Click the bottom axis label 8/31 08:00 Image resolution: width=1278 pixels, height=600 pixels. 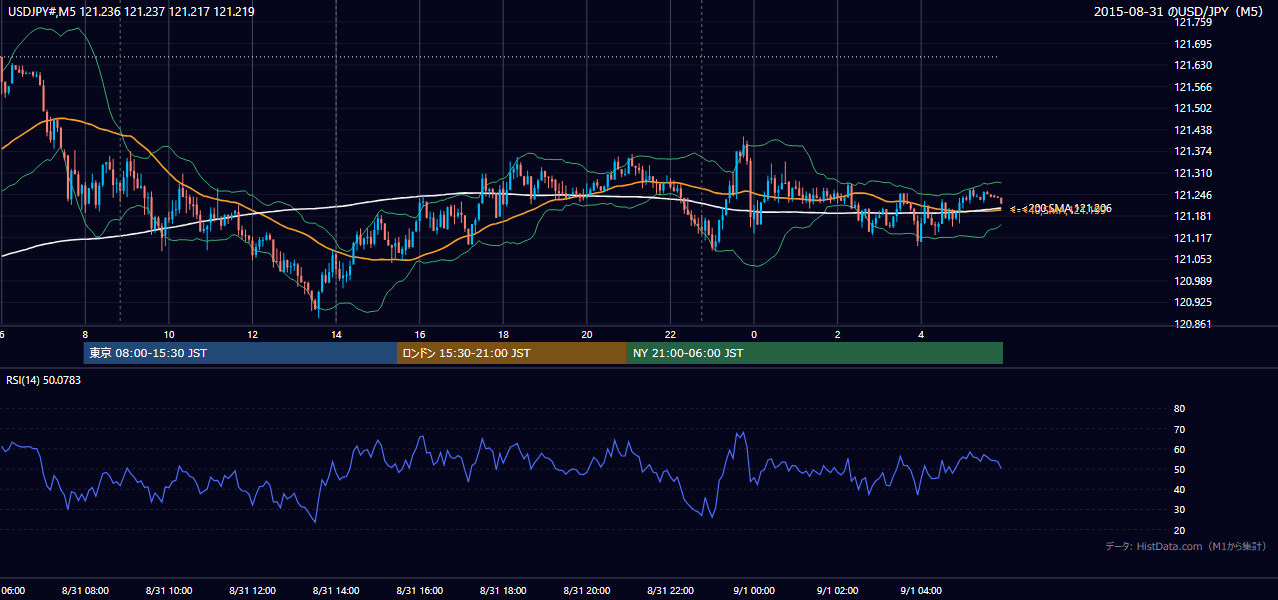(85, 591)
